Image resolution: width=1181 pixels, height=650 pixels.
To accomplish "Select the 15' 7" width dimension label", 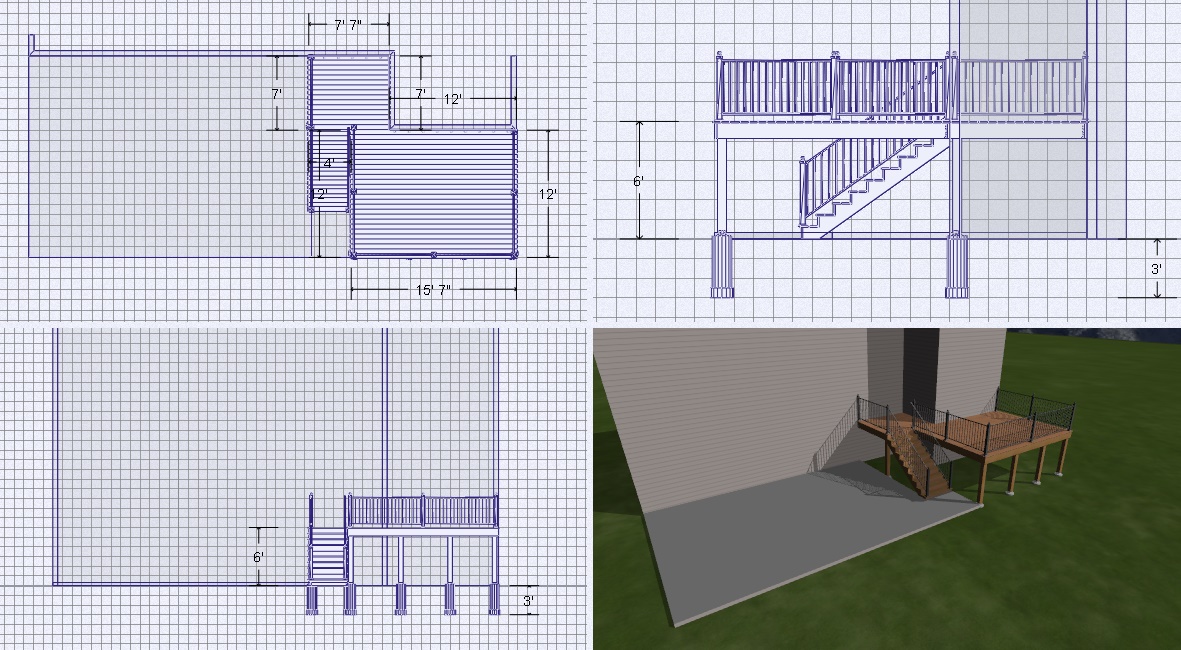I will pos(433,290).
